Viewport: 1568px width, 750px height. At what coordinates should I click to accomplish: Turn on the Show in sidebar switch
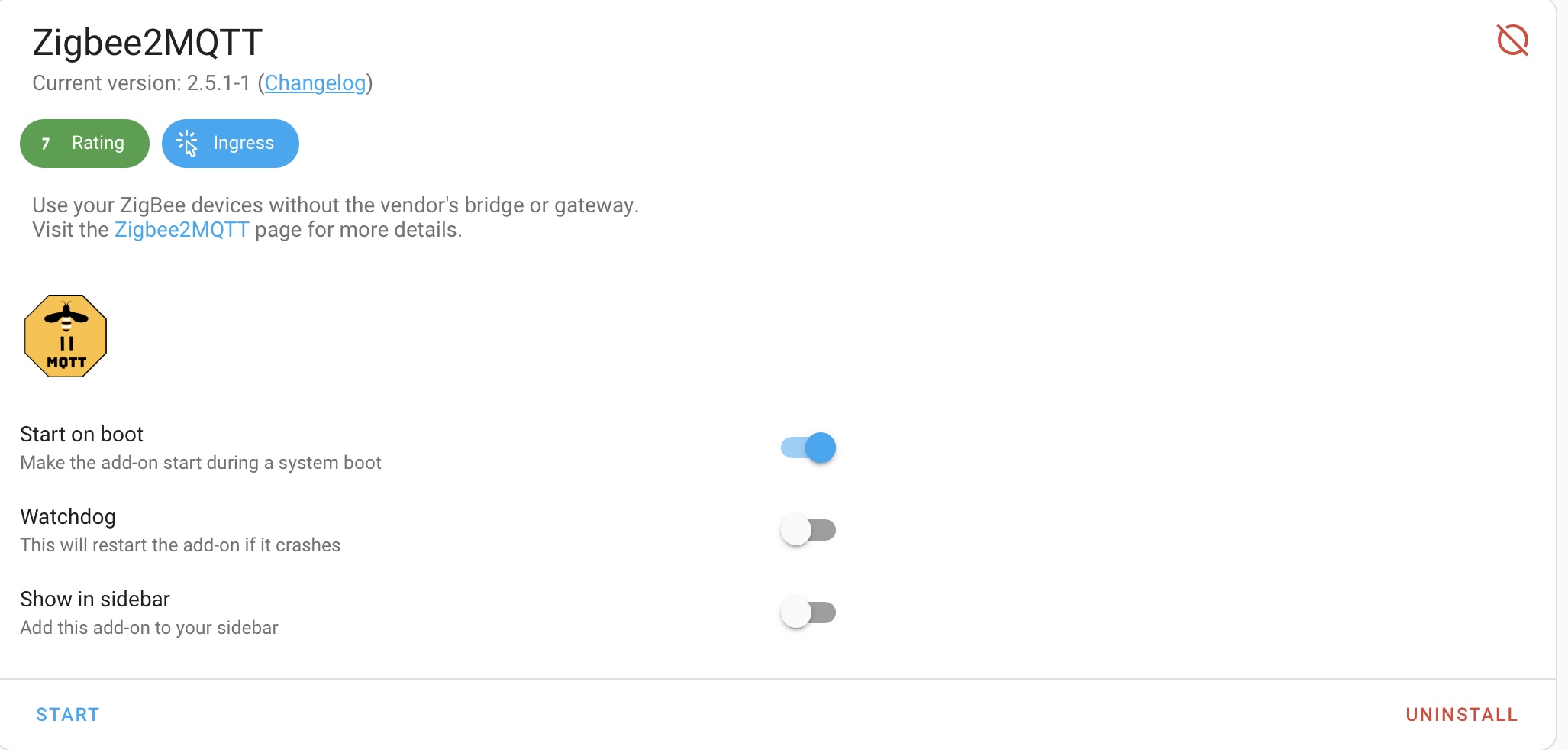pyautogui.click(x=808, y=613)
